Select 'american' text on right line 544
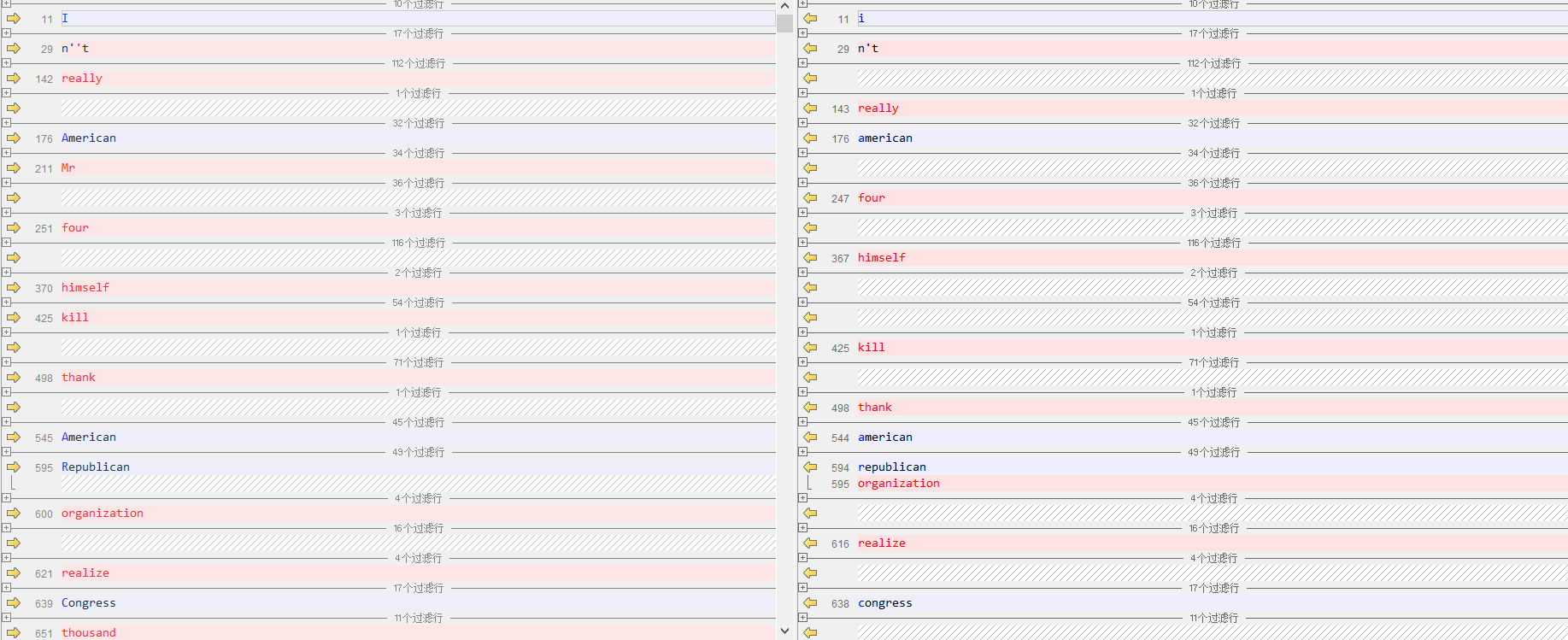 coord(885,437)
